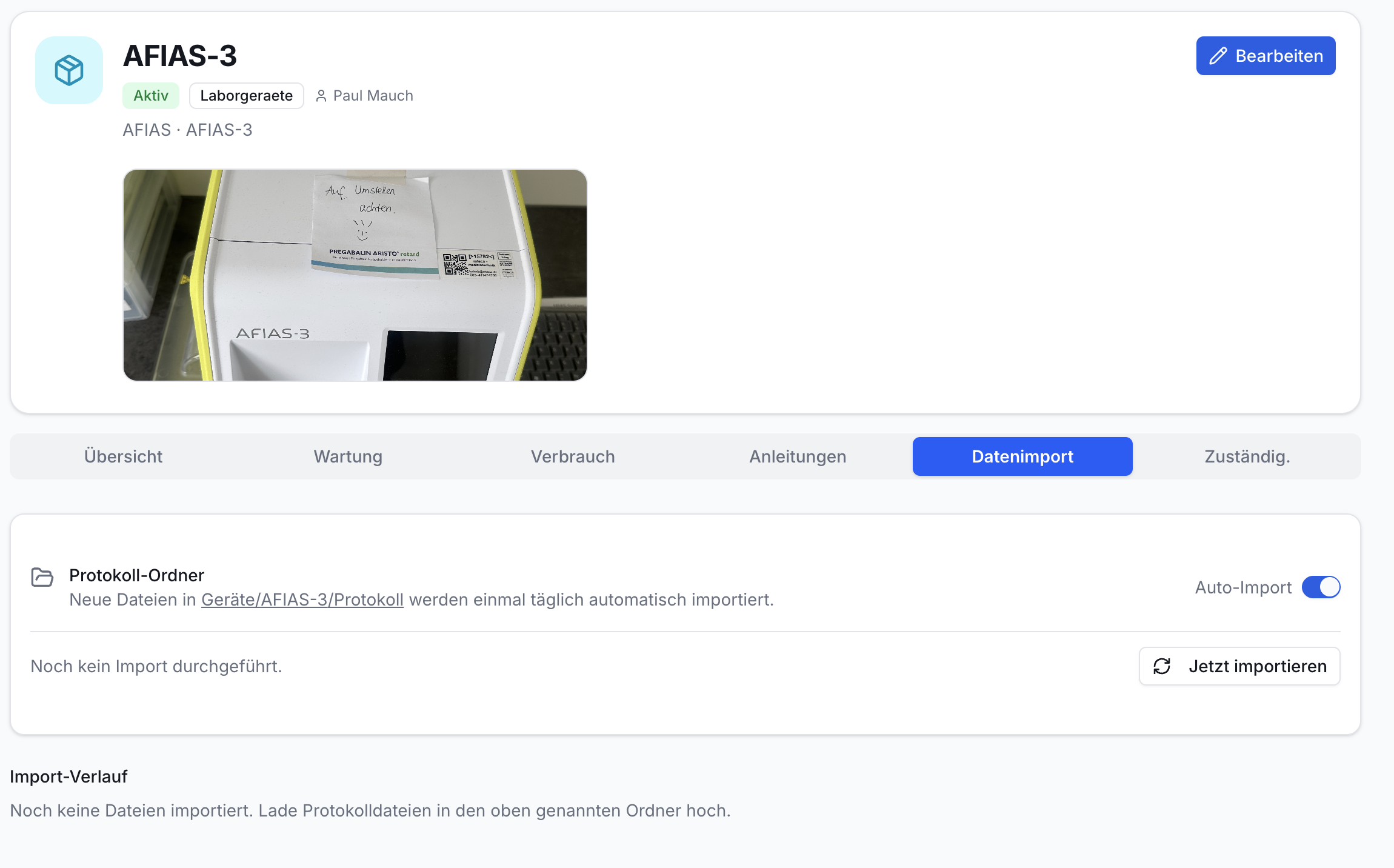Click the active Datenimport tab
The image size is (1394, 868).
click(1022, 456)
